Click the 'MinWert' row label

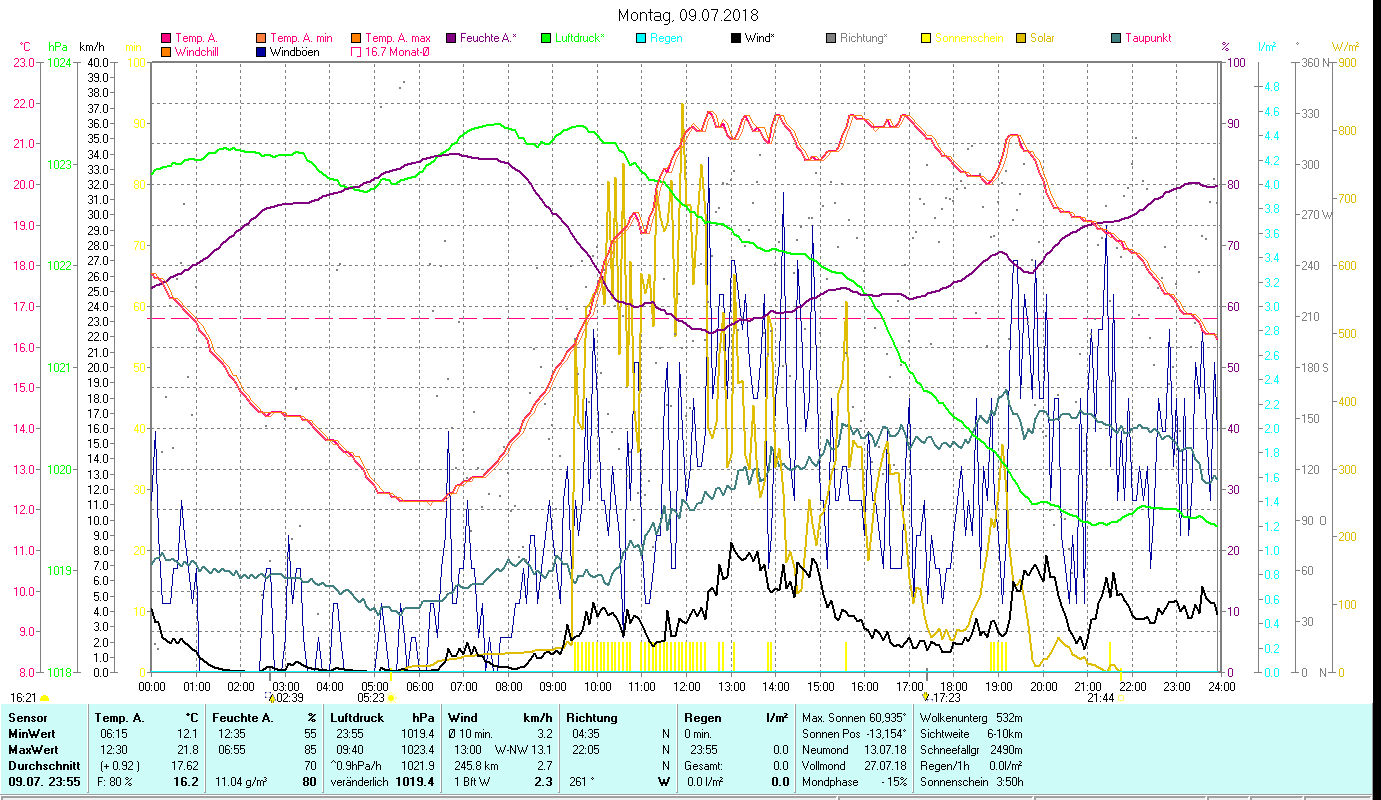tap(32, 734)
